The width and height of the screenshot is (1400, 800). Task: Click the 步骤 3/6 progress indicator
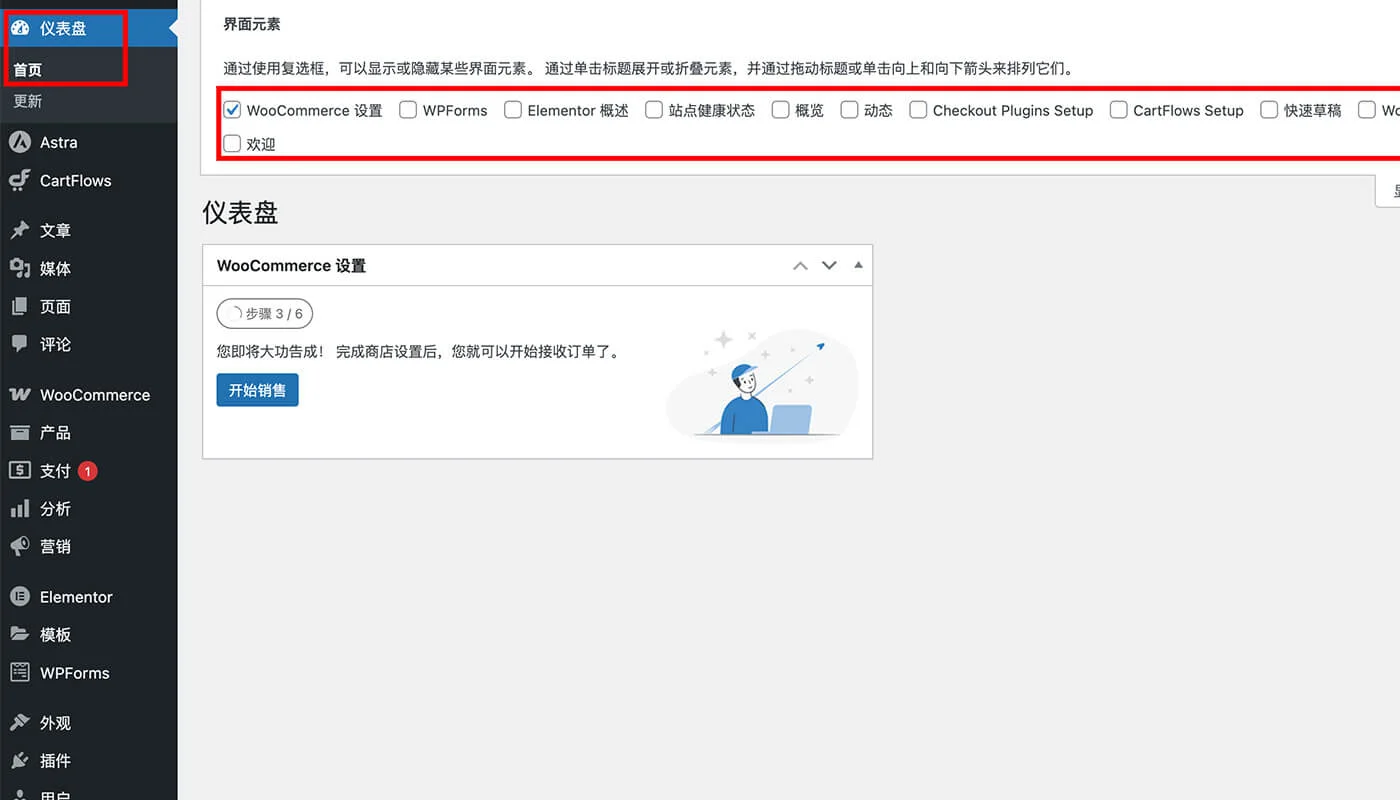click(264, 313)
